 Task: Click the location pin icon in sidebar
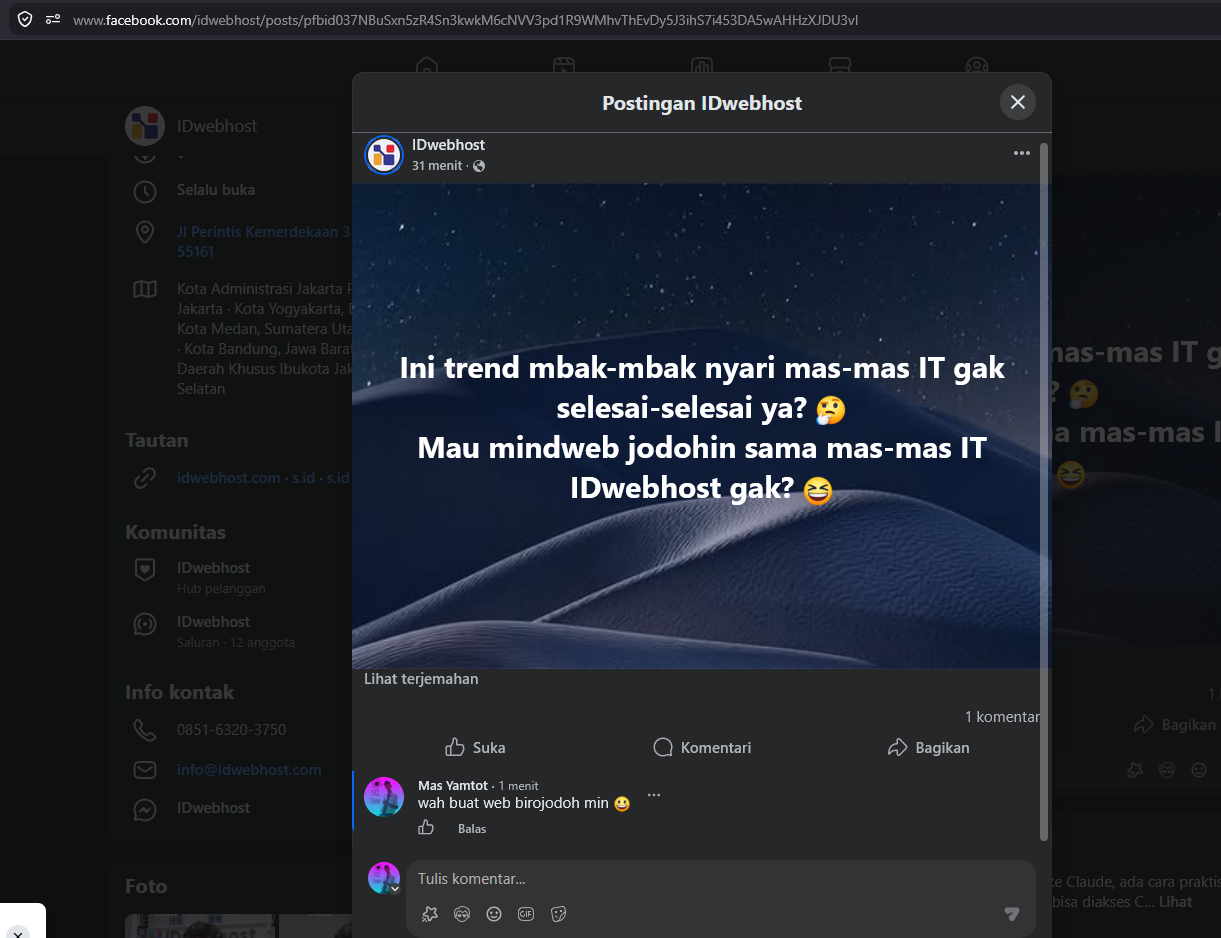tap(145, 233)
